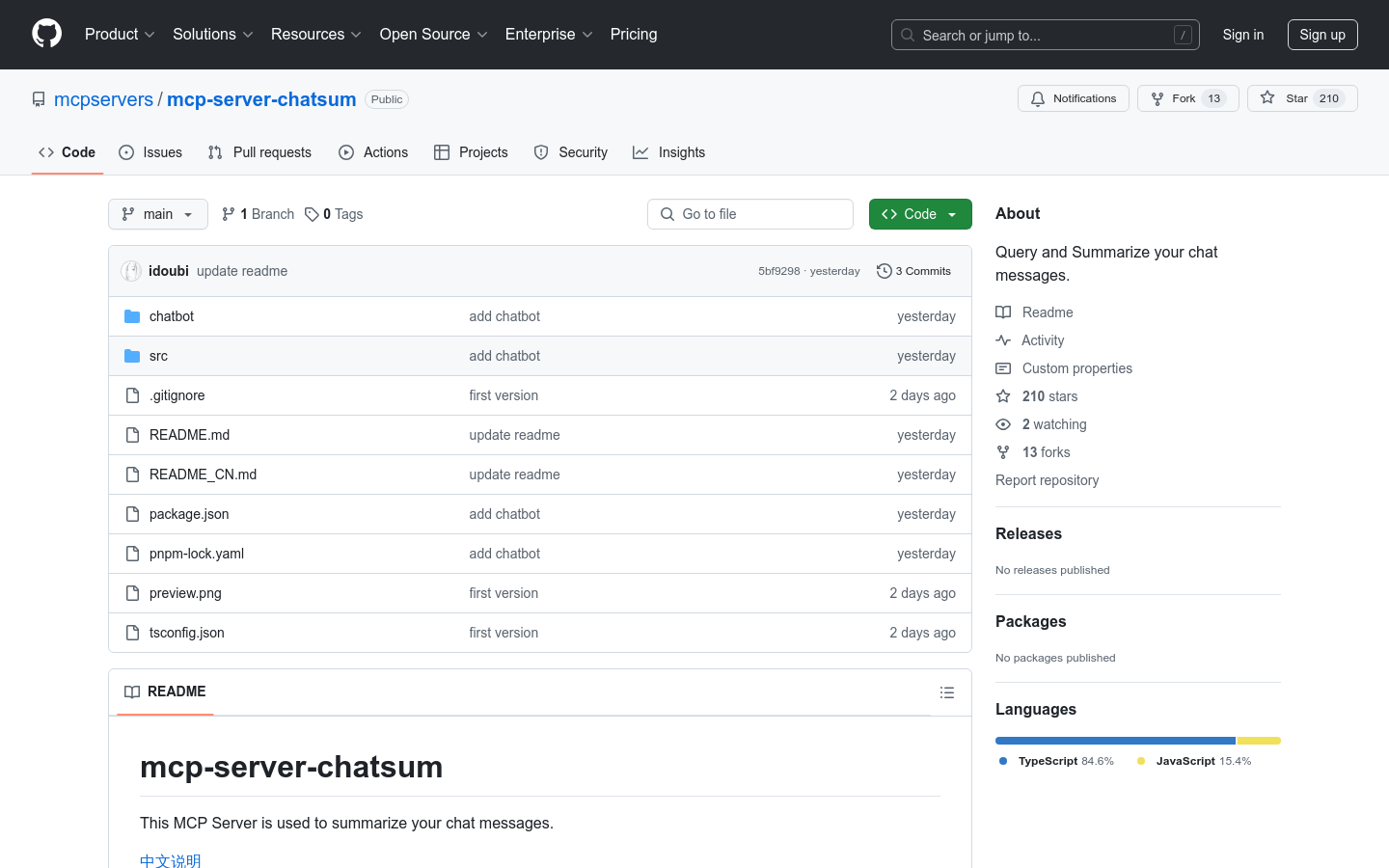View the 1 Branch link

click(x=258, y=214)
